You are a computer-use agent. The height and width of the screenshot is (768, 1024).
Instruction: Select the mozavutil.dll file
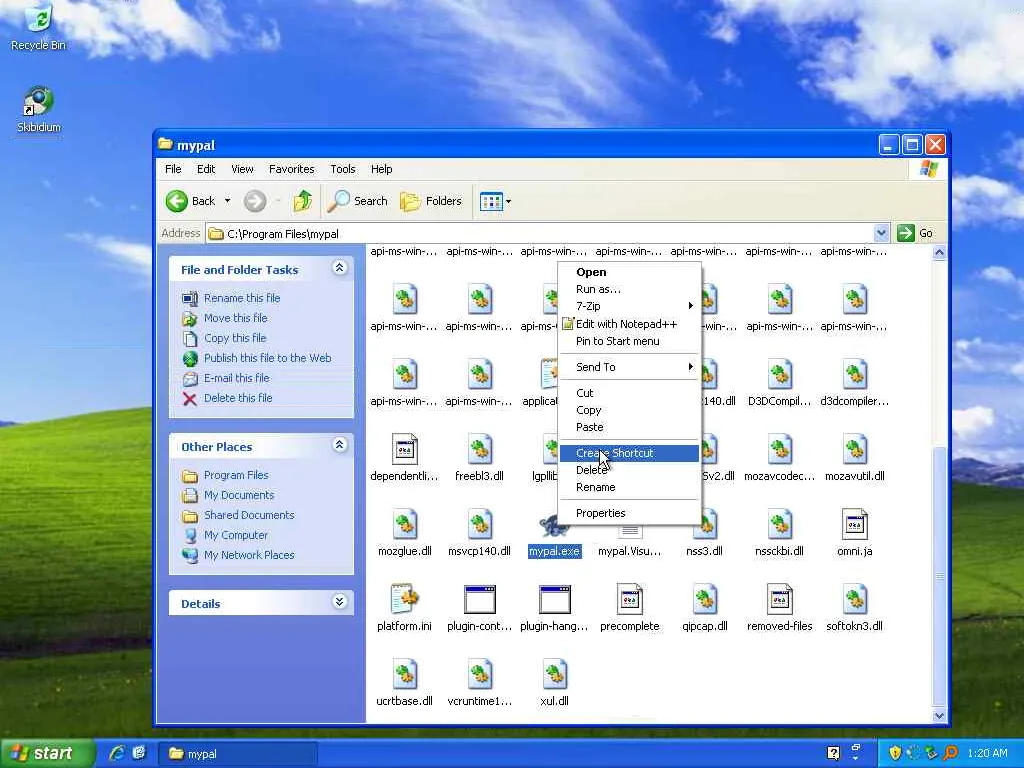[854, 458]
